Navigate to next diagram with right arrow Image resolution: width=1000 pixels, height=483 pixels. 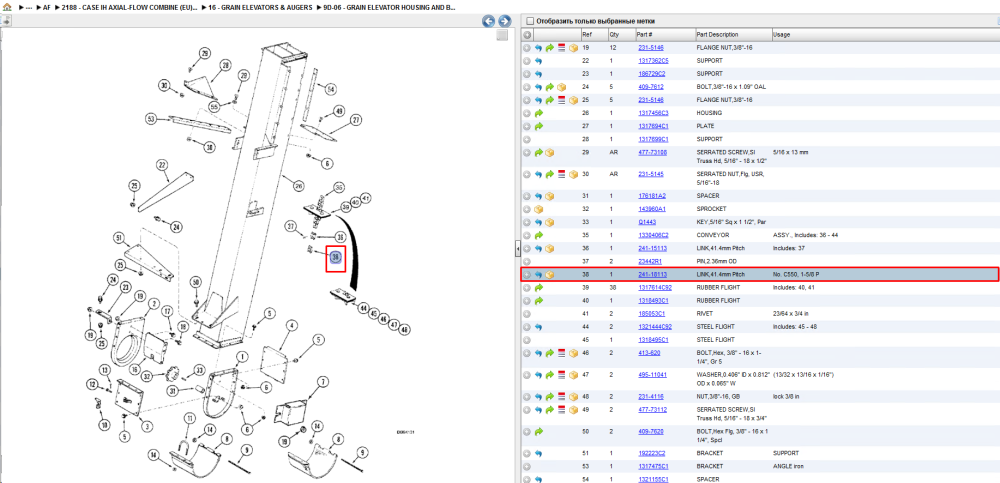pos(504,21)
